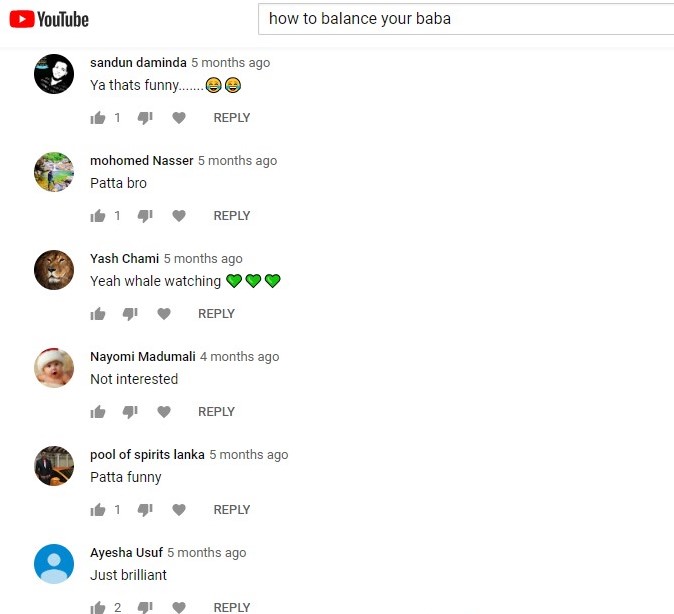Dislike Yash Chami's comment
Viewport: 674px width, 614px height.
(130, 314)
